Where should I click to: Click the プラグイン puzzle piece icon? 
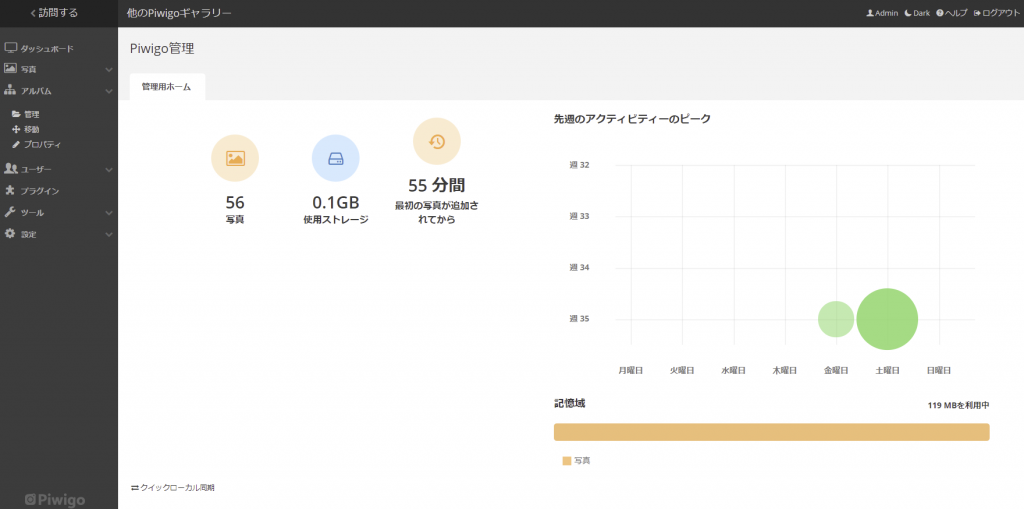(10, 191)
